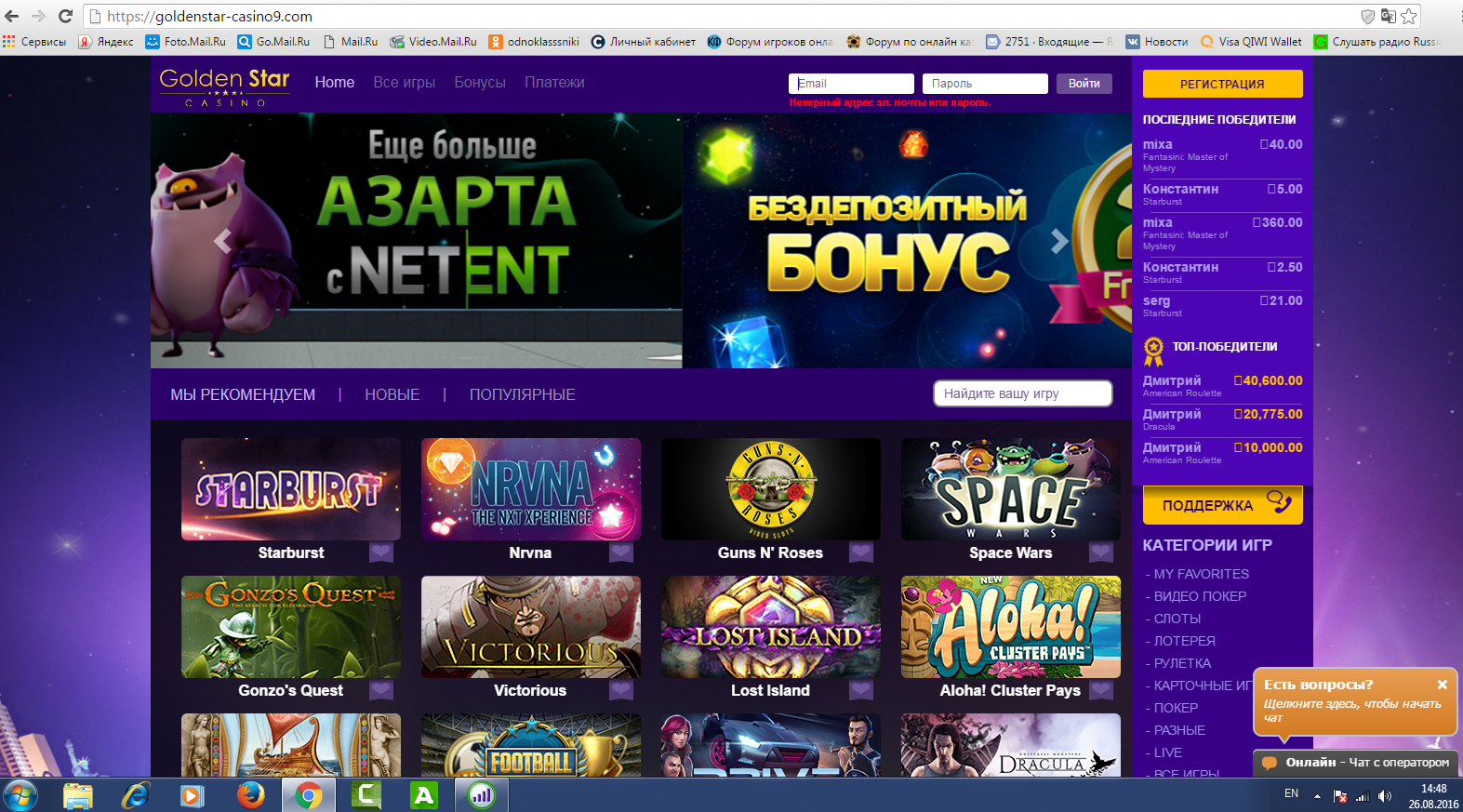
Task: Open the Aloha! Cluster Pays thumbnail
Action: tap(1011, 627)
